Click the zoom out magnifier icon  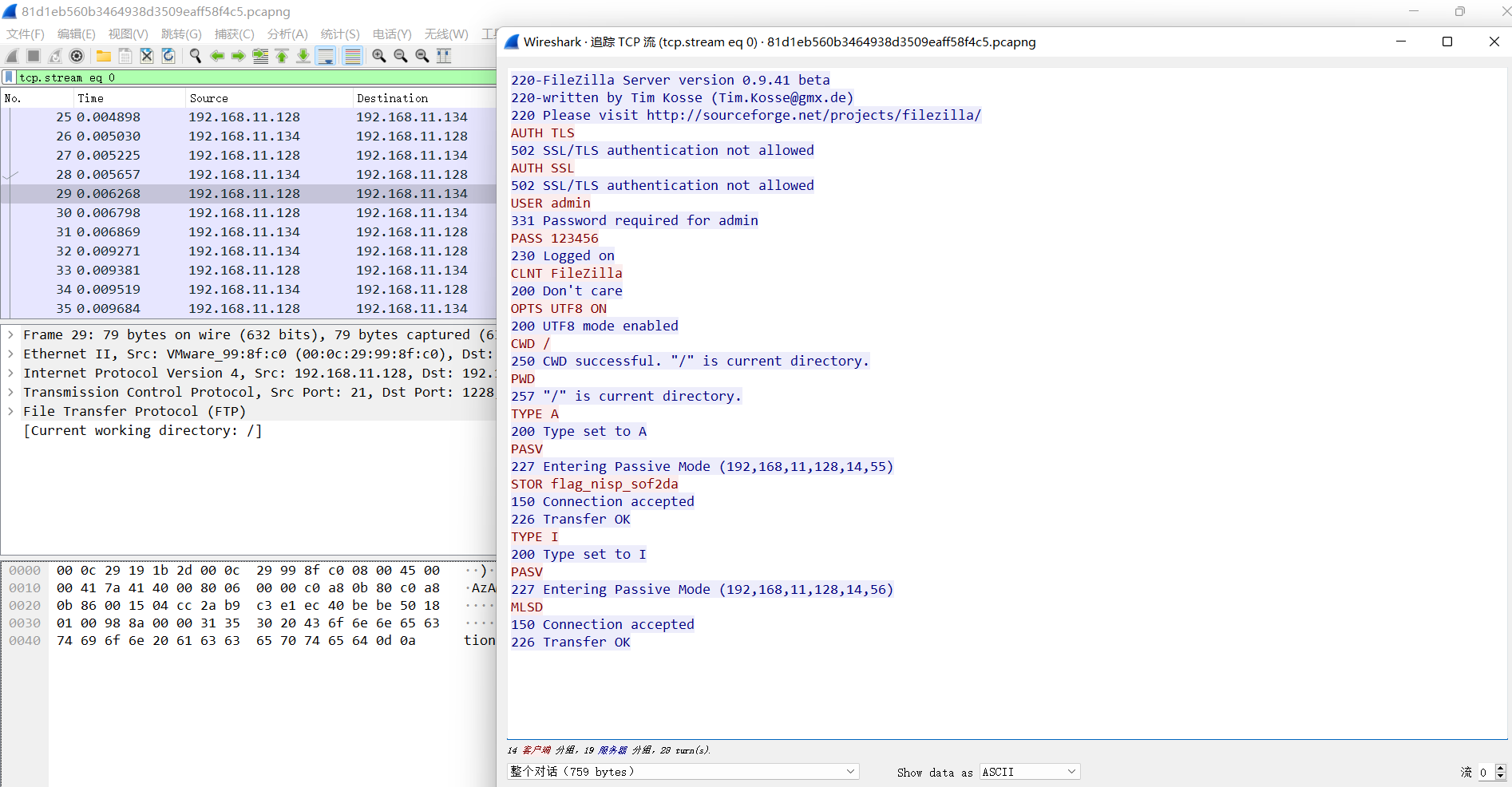[401, 56]
